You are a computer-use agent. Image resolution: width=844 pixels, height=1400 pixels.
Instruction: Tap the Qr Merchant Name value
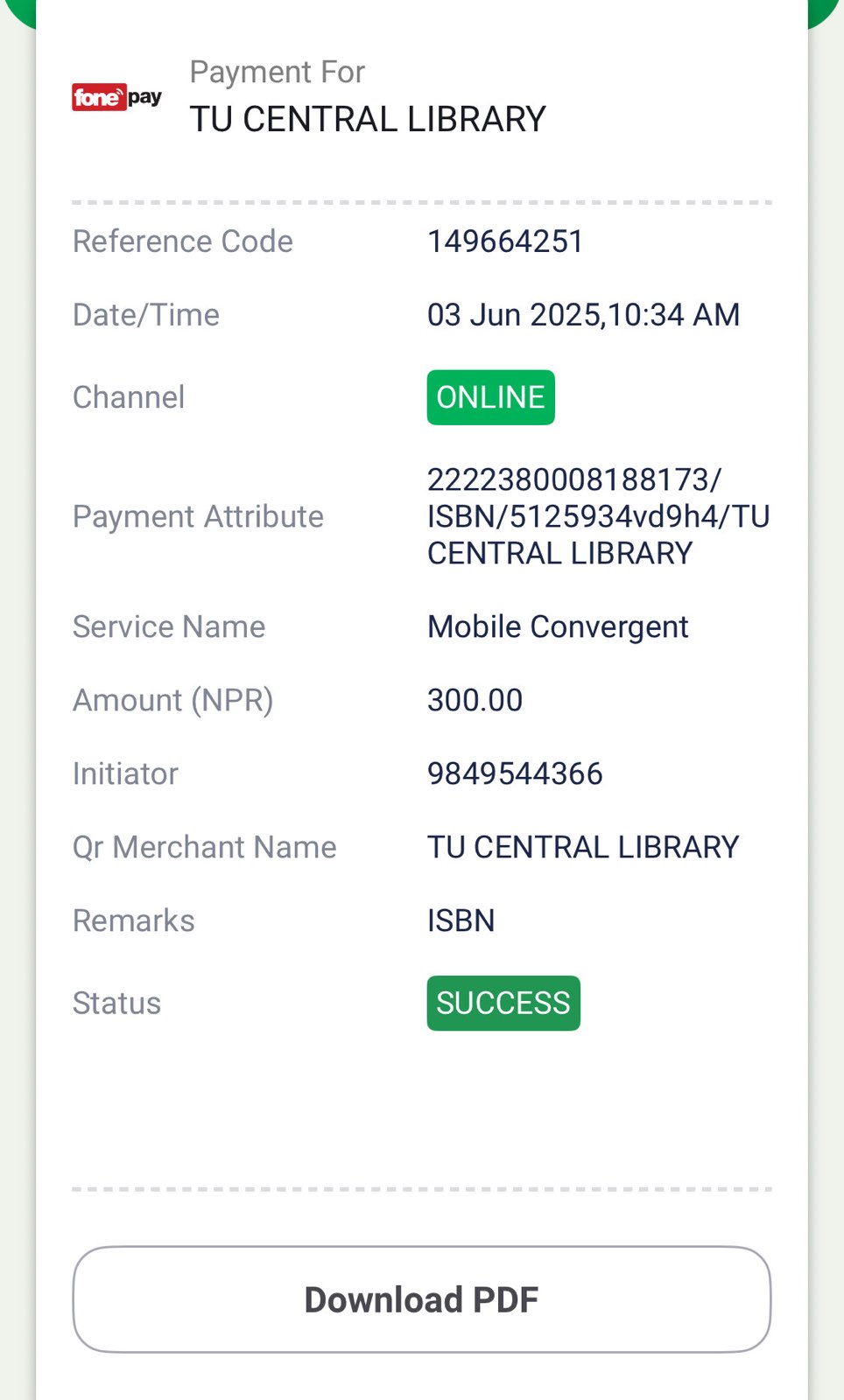[583, 847]
